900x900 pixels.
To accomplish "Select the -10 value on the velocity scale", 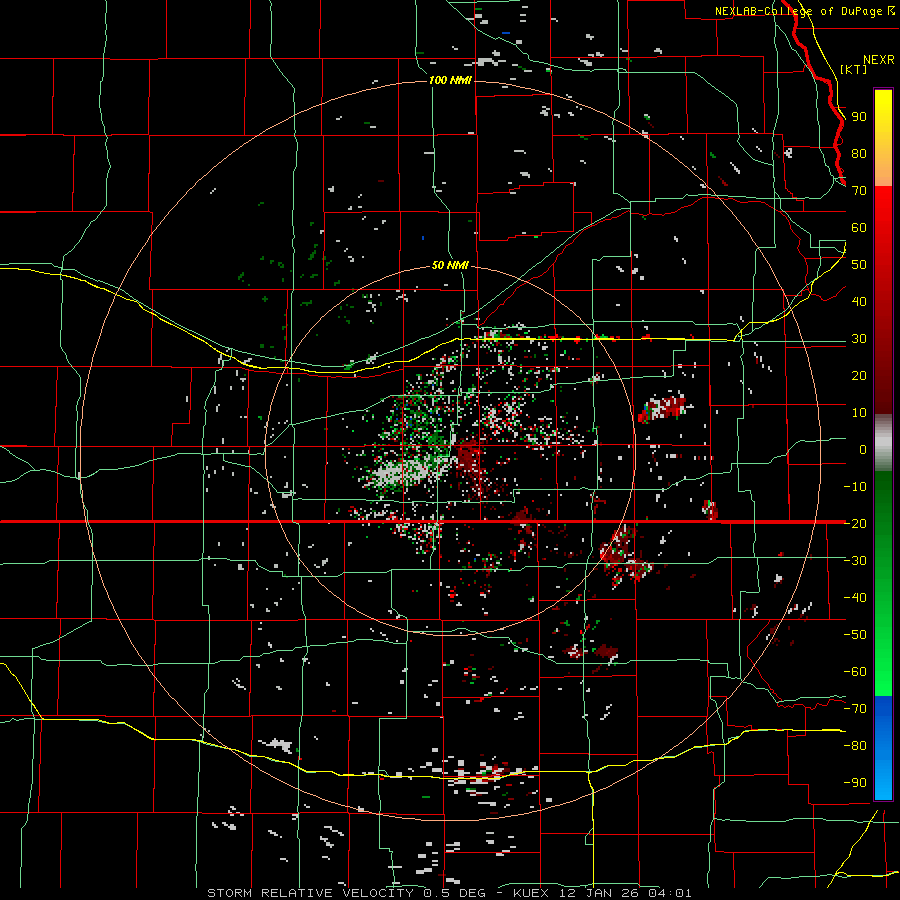I will tap(855, 487).
